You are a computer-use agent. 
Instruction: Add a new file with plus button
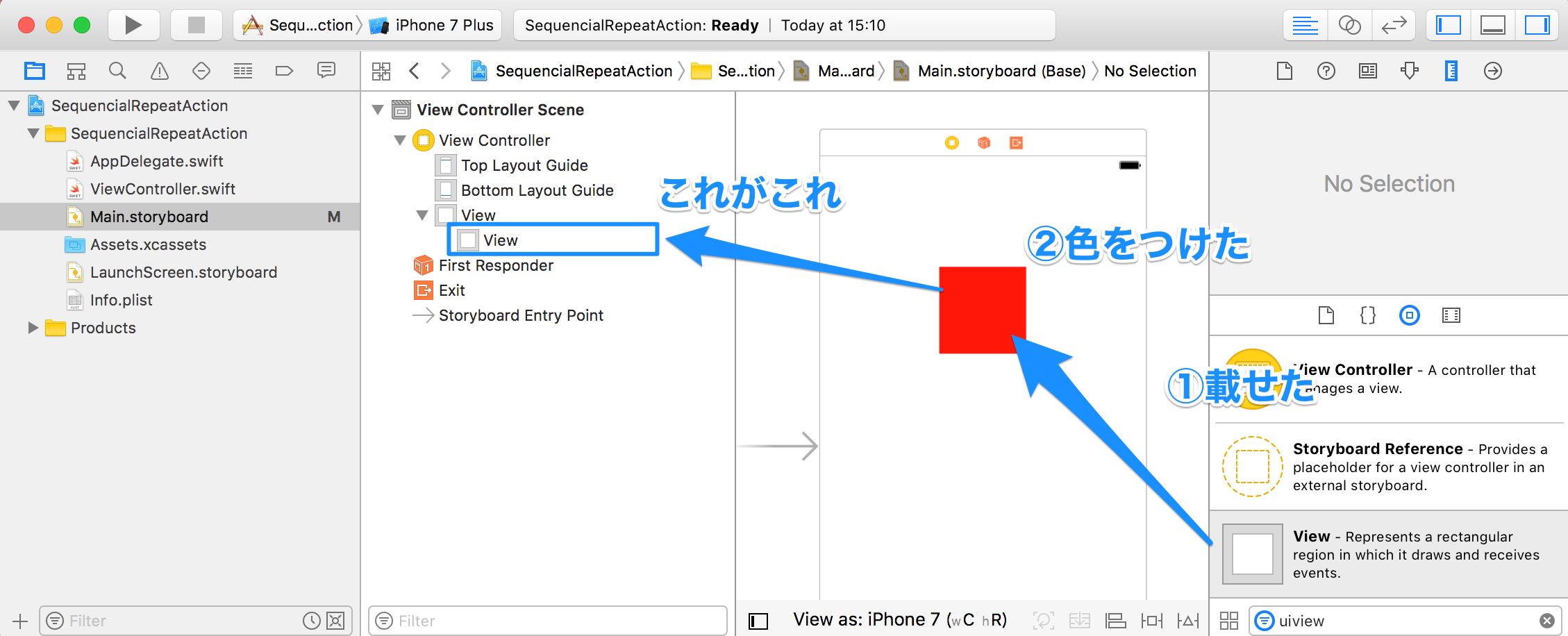click(20, 621)
